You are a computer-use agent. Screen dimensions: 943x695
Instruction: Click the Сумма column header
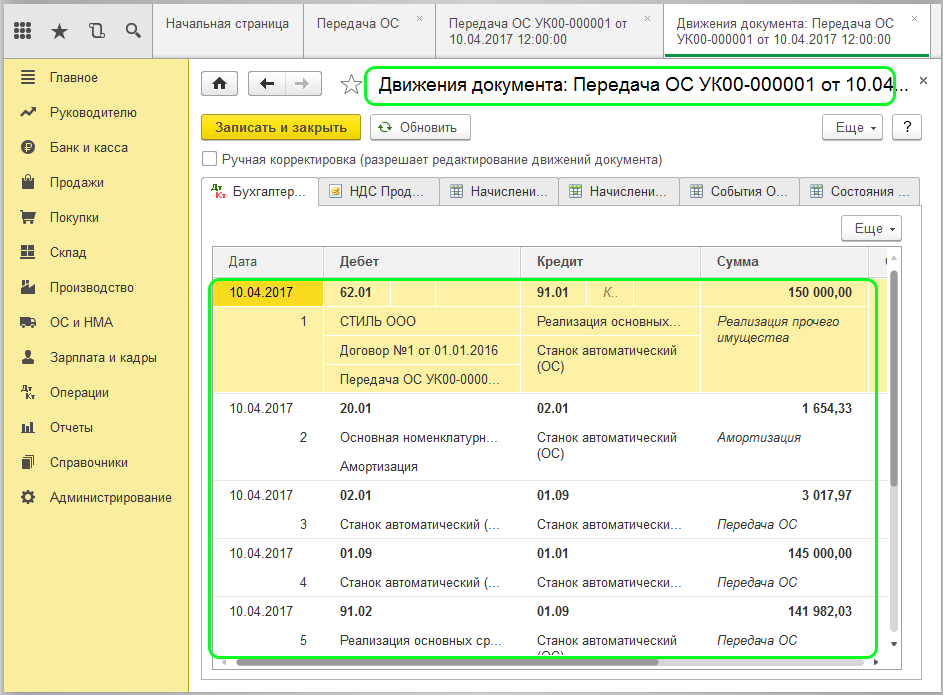click(784, 262)
